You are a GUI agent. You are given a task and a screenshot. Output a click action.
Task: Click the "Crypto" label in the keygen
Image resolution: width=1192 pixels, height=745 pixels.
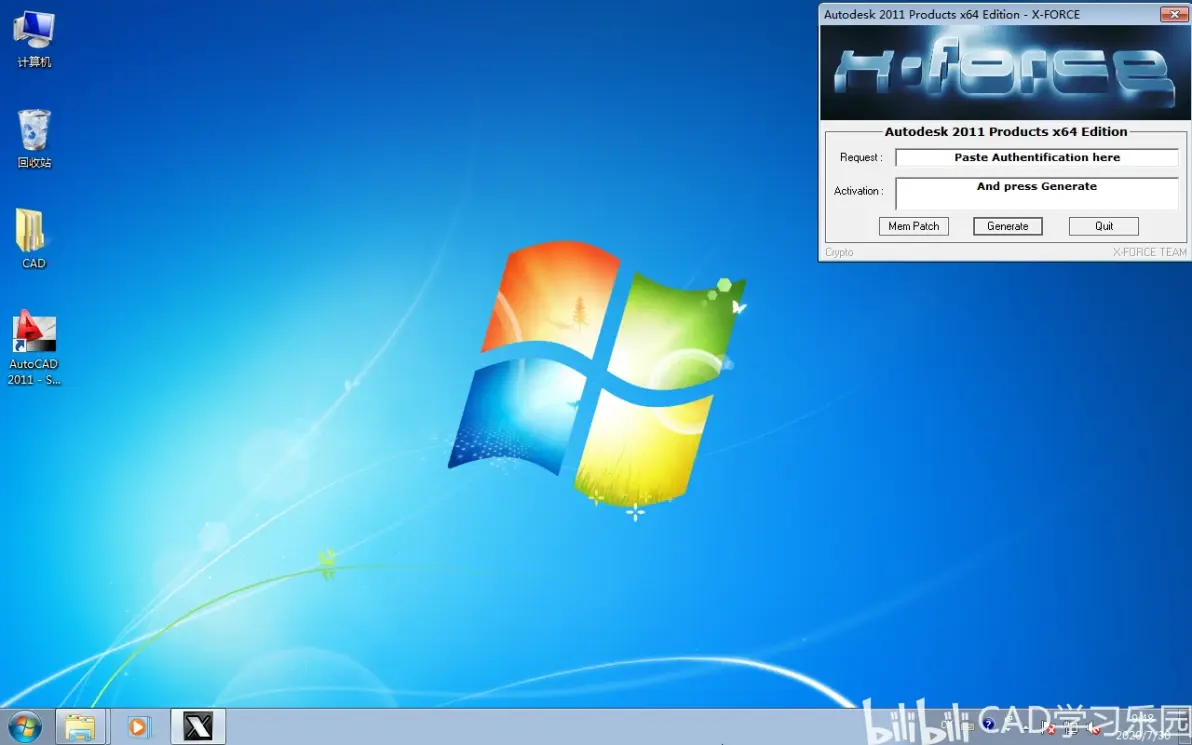tap(839, 252)
